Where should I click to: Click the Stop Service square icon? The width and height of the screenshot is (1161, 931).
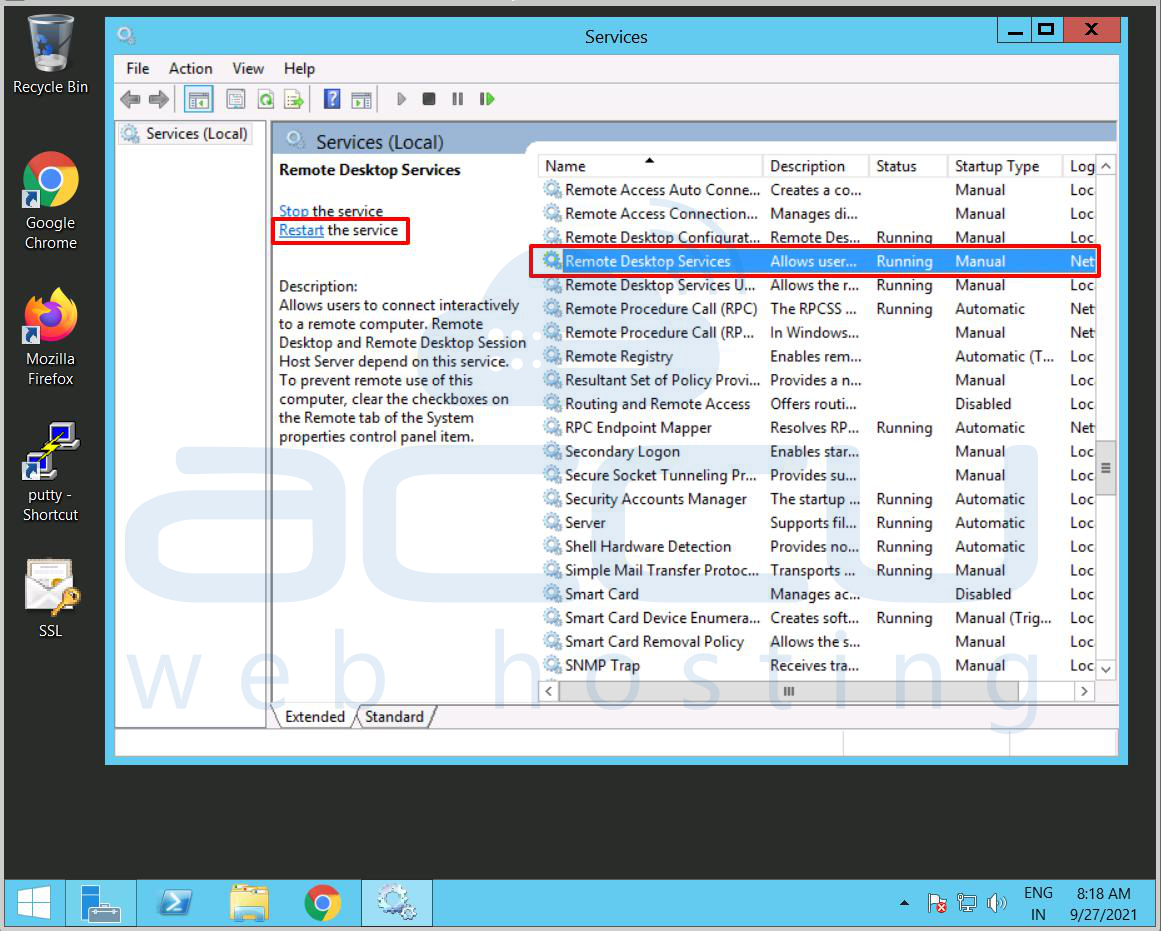pyautogui.click(x=429, y=99)
